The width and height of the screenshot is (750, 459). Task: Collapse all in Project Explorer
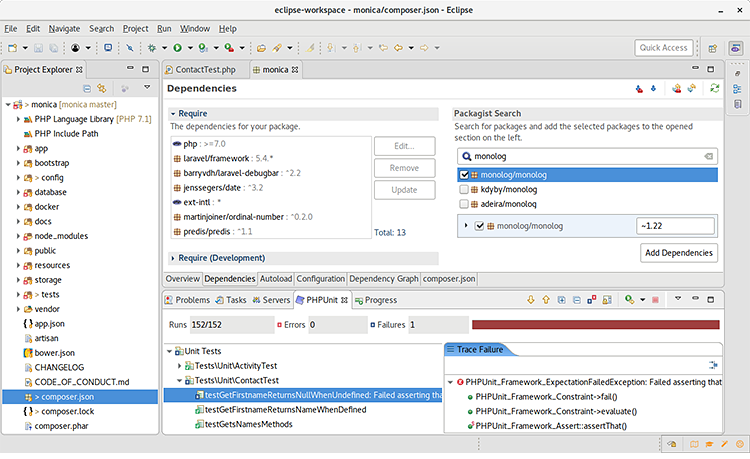(87, 89)
